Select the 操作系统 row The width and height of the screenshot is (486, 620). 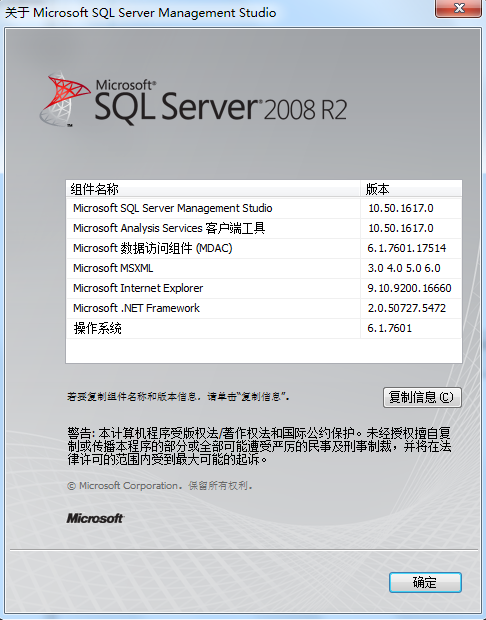click(264, 328)
